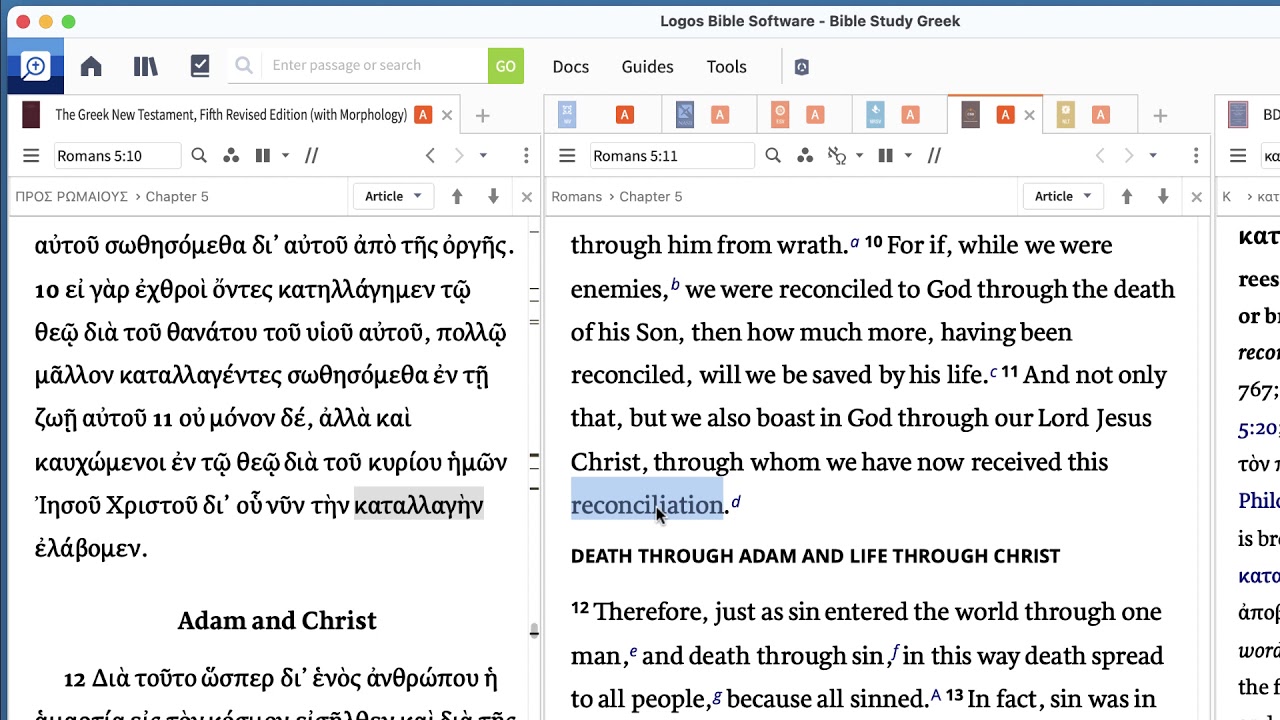Close the active dark-brown Bible tab
This screenshot has width=1280, height=720.
pos(1029,116)
